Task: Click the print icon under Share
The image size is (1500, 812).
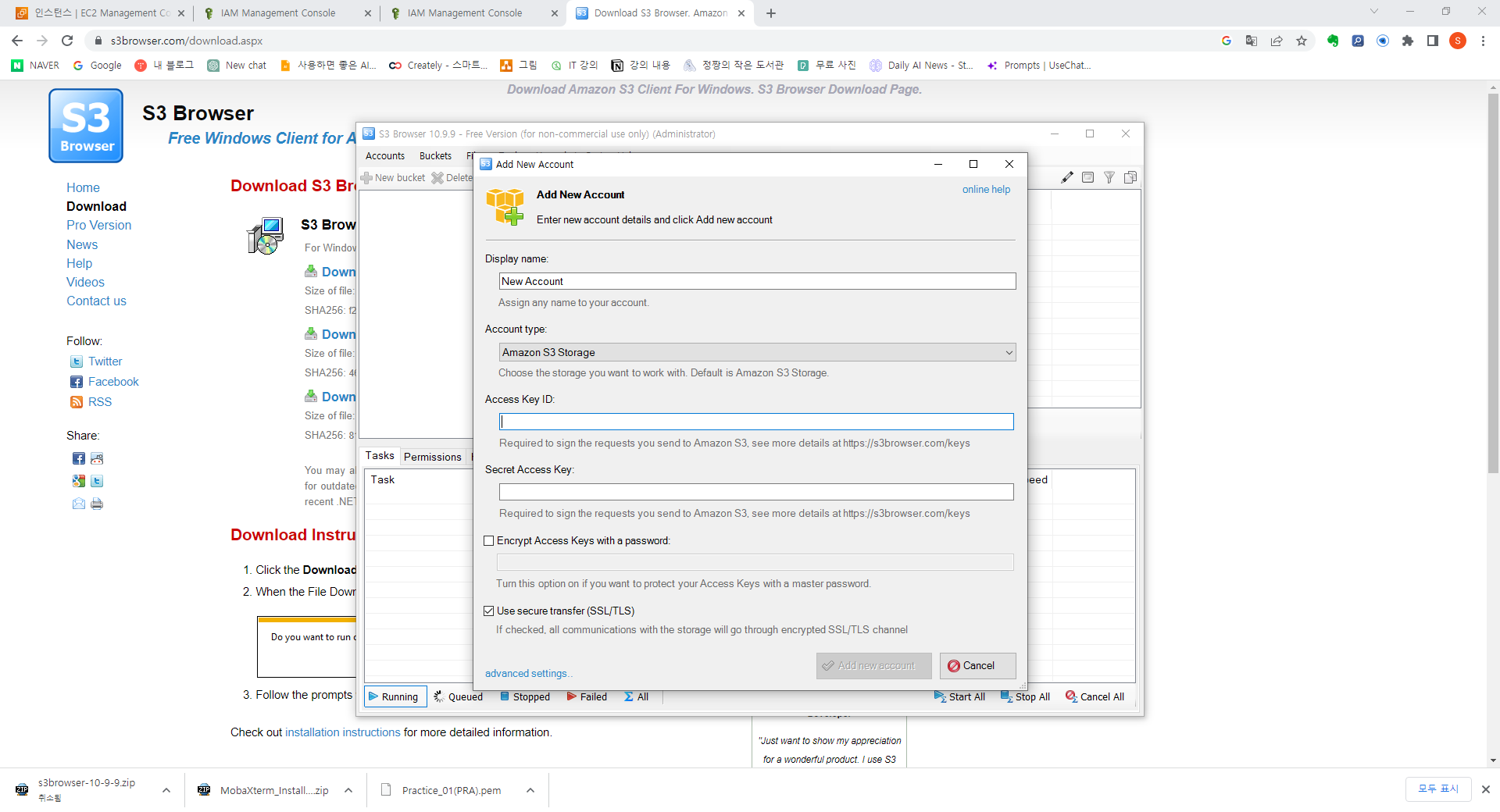Action: [97, 504]
